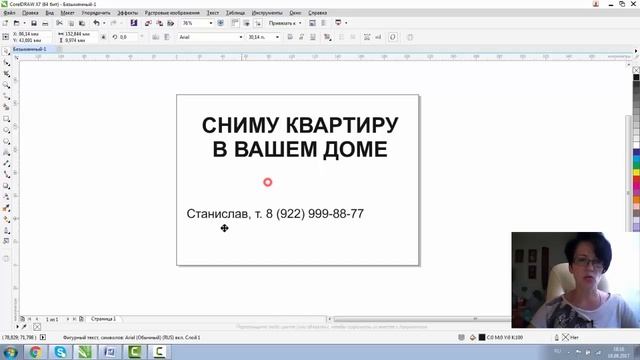
Task: Open the Эффекты menu
Action: (x=127, y=13)
